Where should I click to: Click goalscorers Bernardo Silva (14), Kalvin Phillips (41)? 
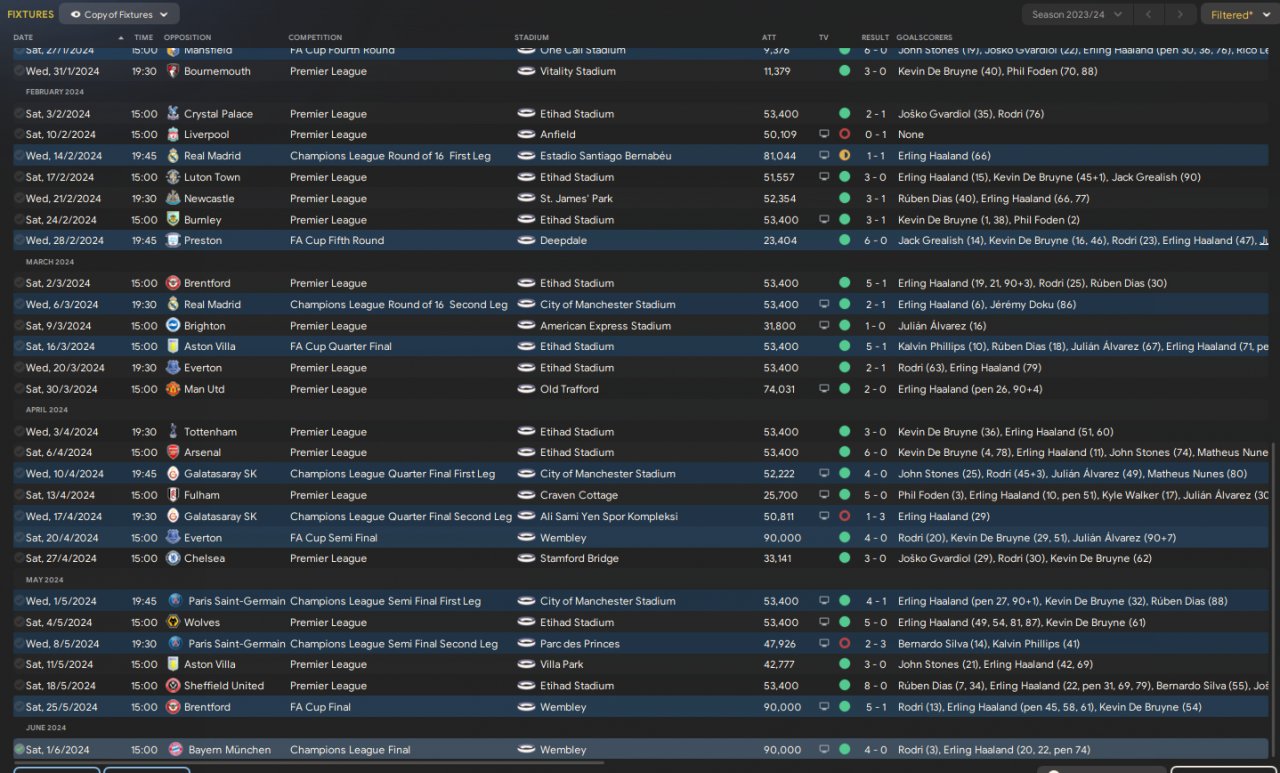pyautogui.click(x=989, y=644)
